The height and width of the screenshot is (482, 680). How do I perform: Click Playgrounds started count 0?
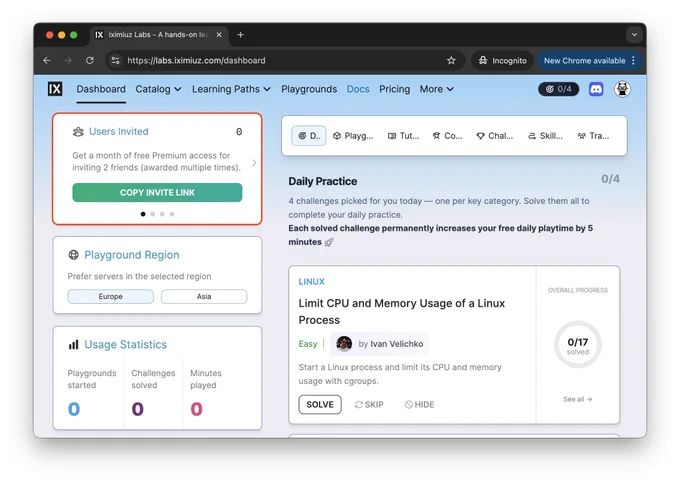[74, 409]
